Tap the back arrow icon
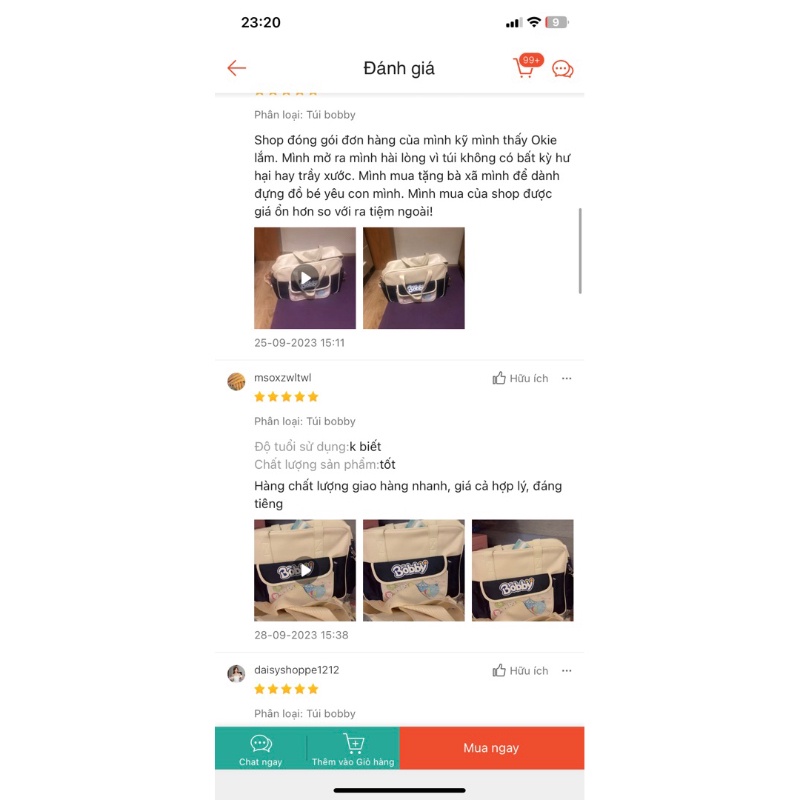 click(236, 68)
